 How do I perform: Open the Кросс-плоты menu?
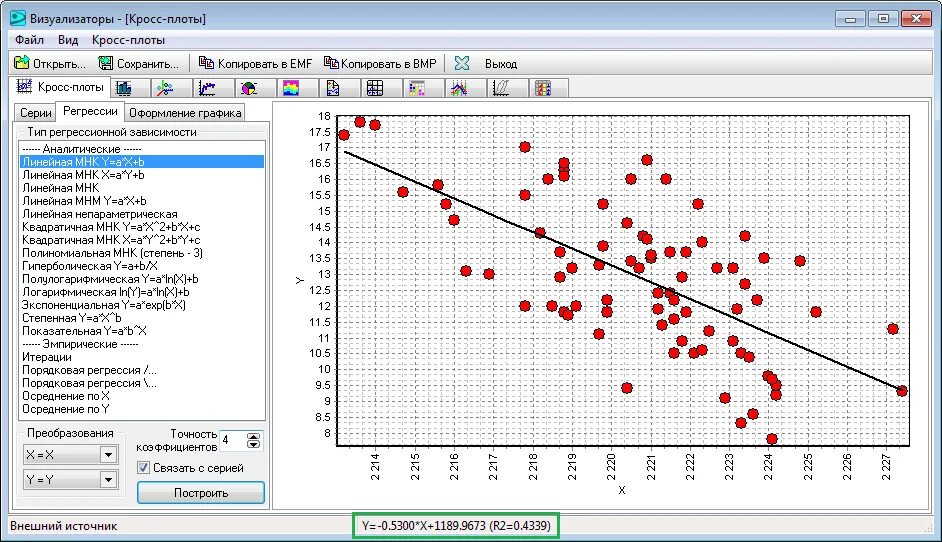point(128,40)
